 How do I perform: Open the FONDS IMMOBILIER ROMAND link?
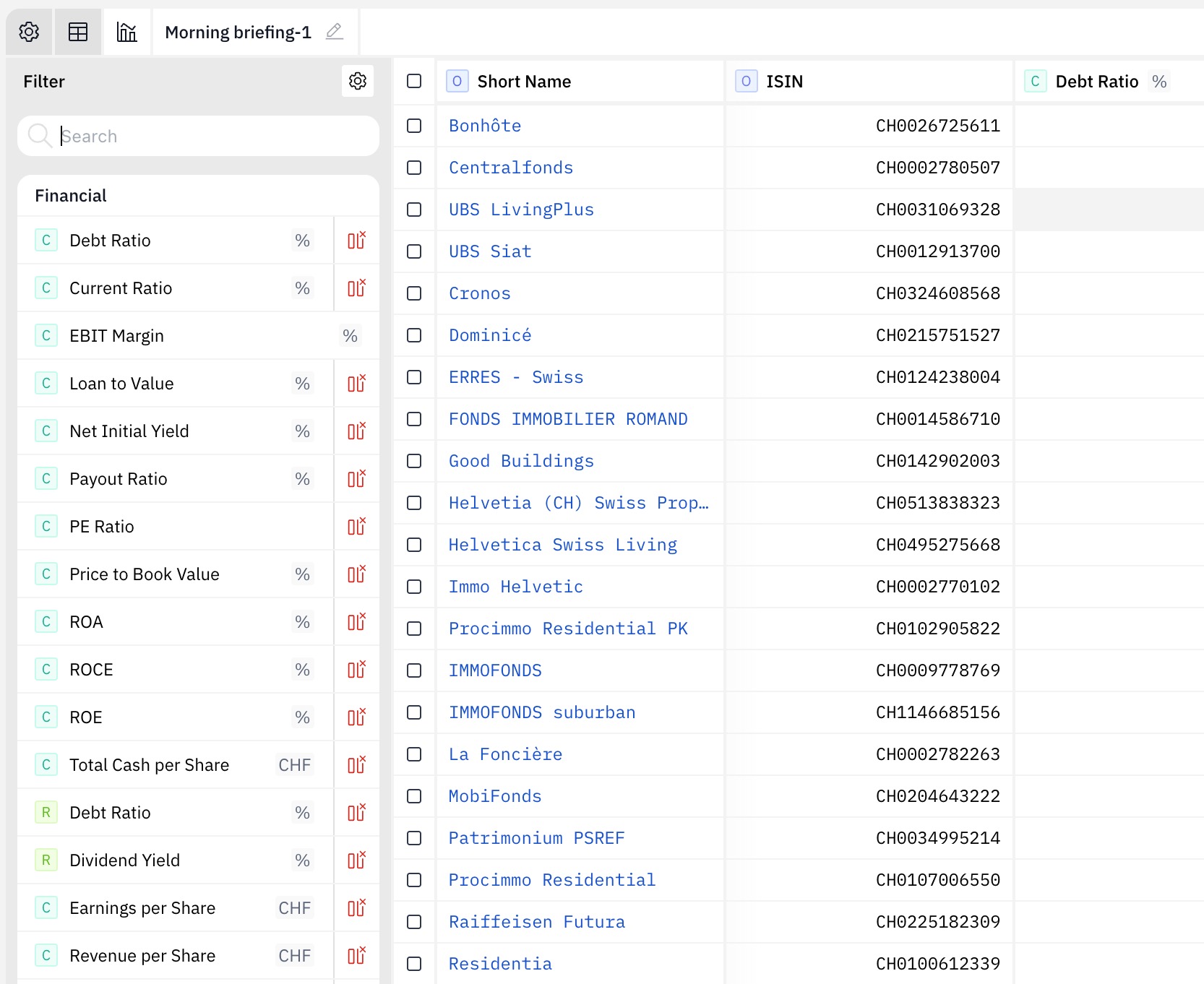click(x=568, y=419)
